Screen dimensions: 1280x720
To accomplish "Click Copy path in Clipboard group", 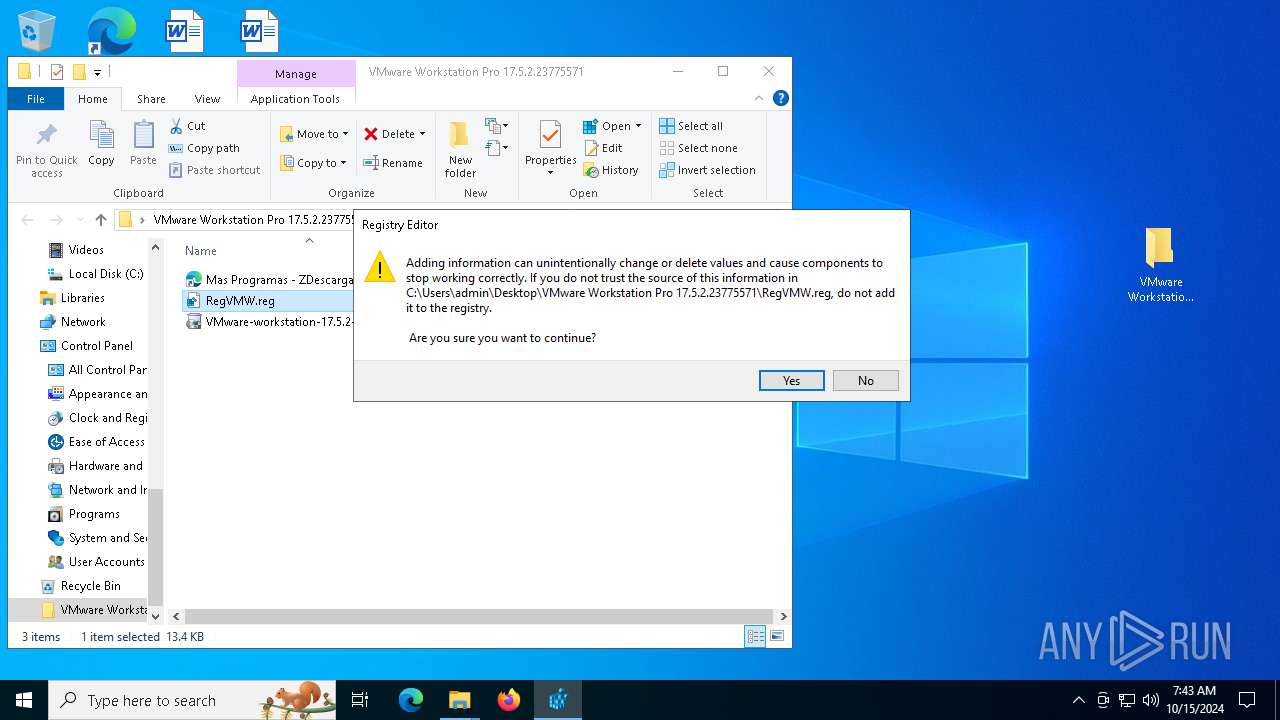I will 204,148.
